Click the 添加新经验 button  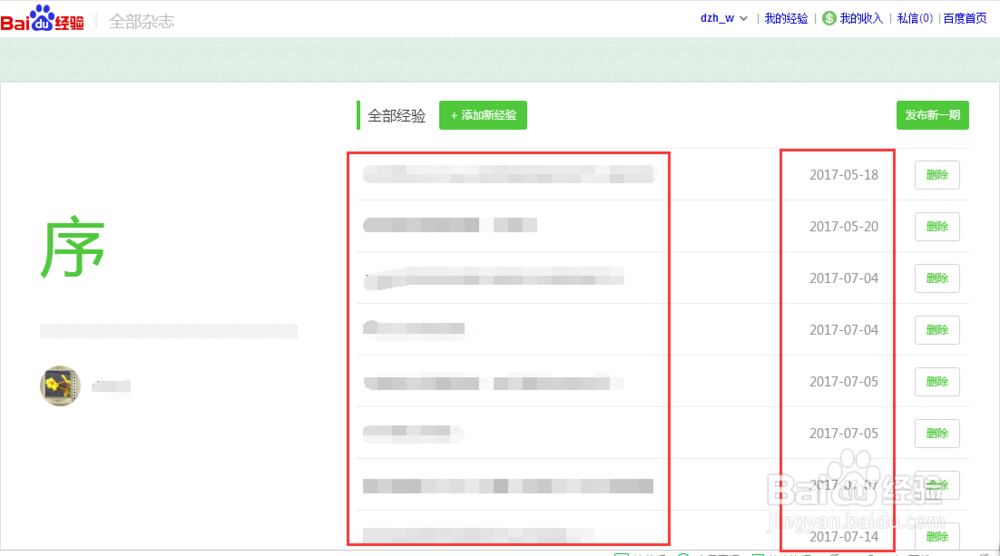tap(483, 115)
